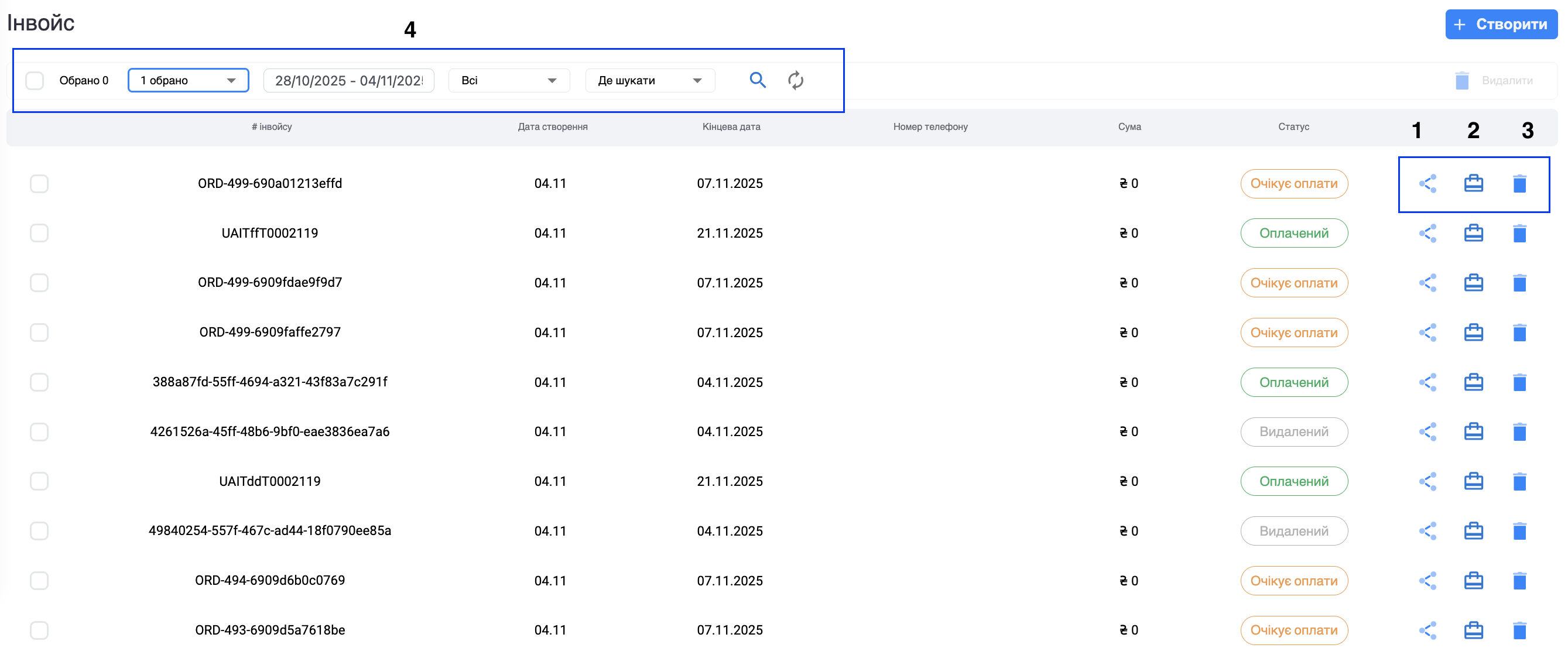Open the 'Де шукати' dropdown
Screen dimensions: 1568x665
(649, 80)
